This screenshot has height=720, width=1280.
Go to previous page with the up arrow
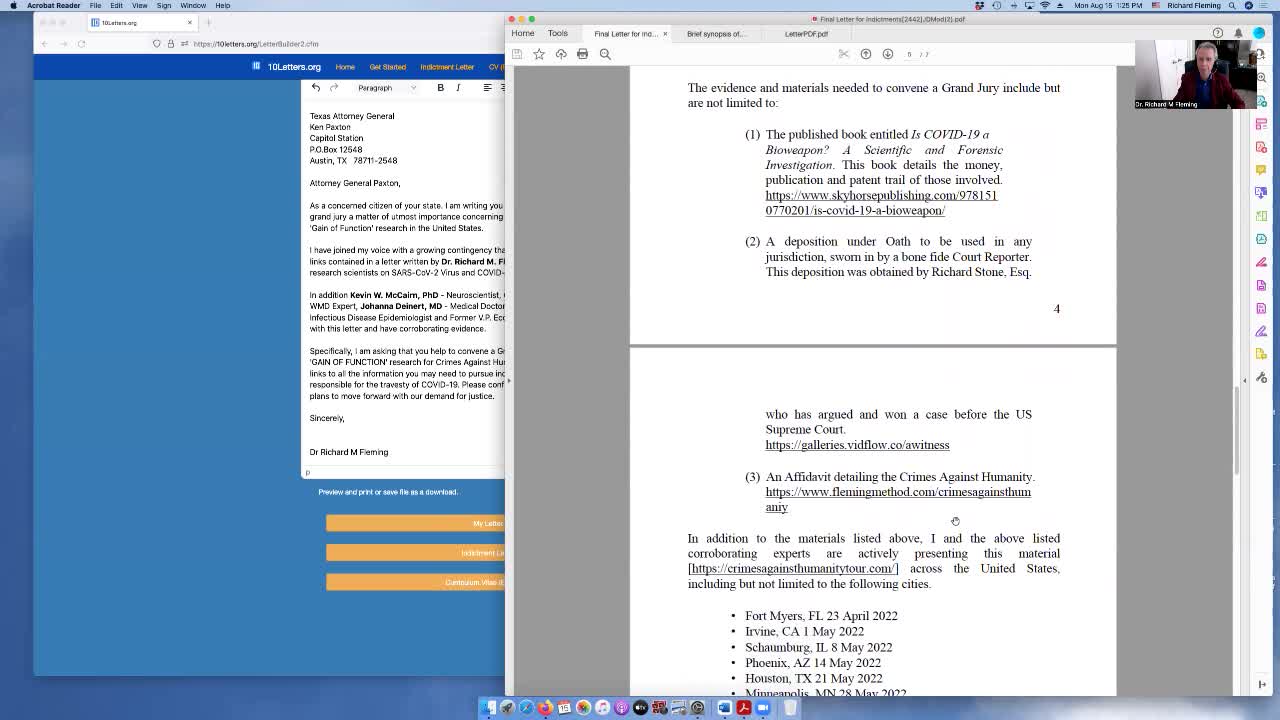click(866, 54)
